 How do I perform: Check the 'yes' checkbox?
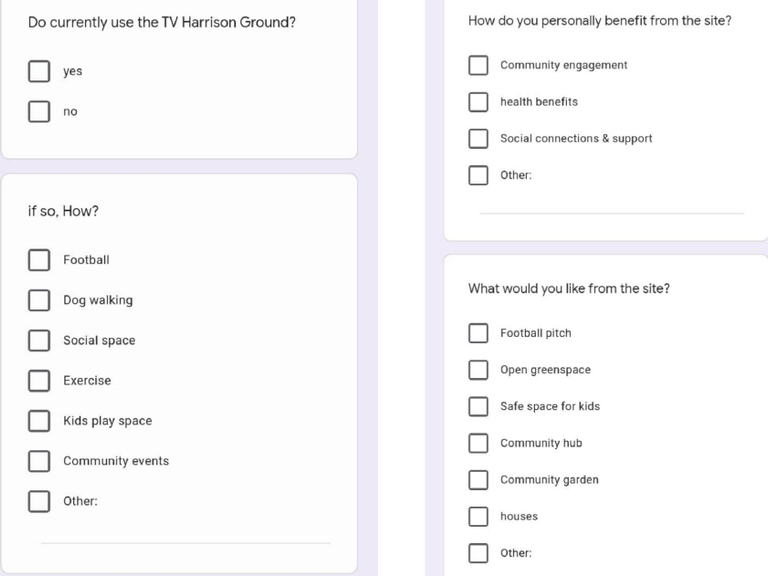tap(39, 71)
